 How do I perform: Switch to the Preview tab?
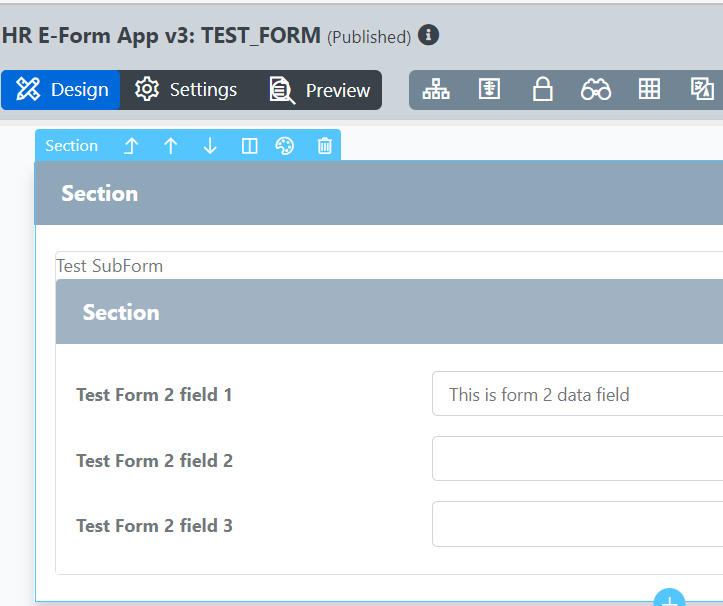pyautogui.click(x=320, y=90)
